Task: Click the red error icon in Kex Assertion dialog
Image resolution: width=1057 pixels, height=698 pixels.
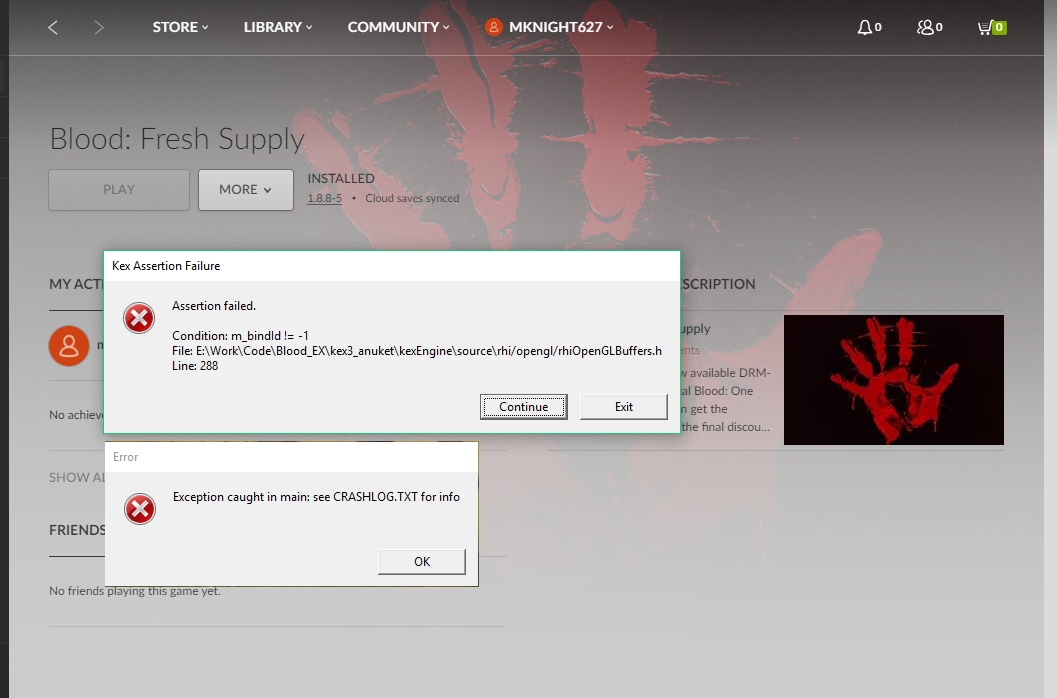Action: [139, 318]
